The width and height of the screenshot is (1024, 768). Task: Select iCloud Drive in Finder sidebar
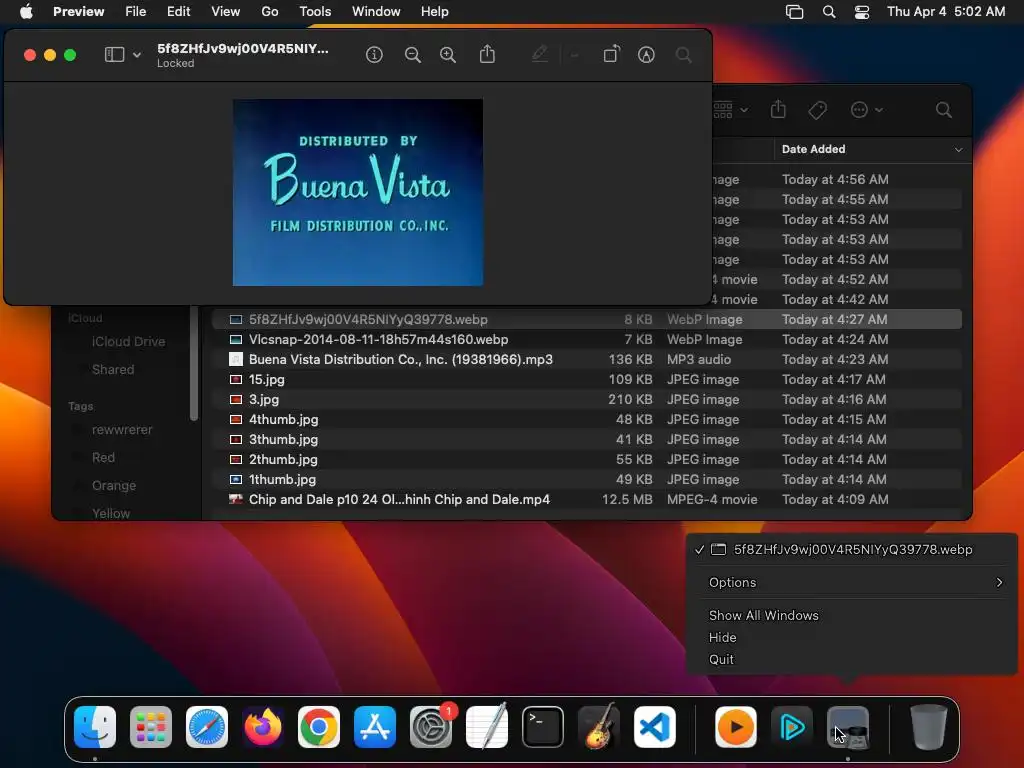point(128,342)
